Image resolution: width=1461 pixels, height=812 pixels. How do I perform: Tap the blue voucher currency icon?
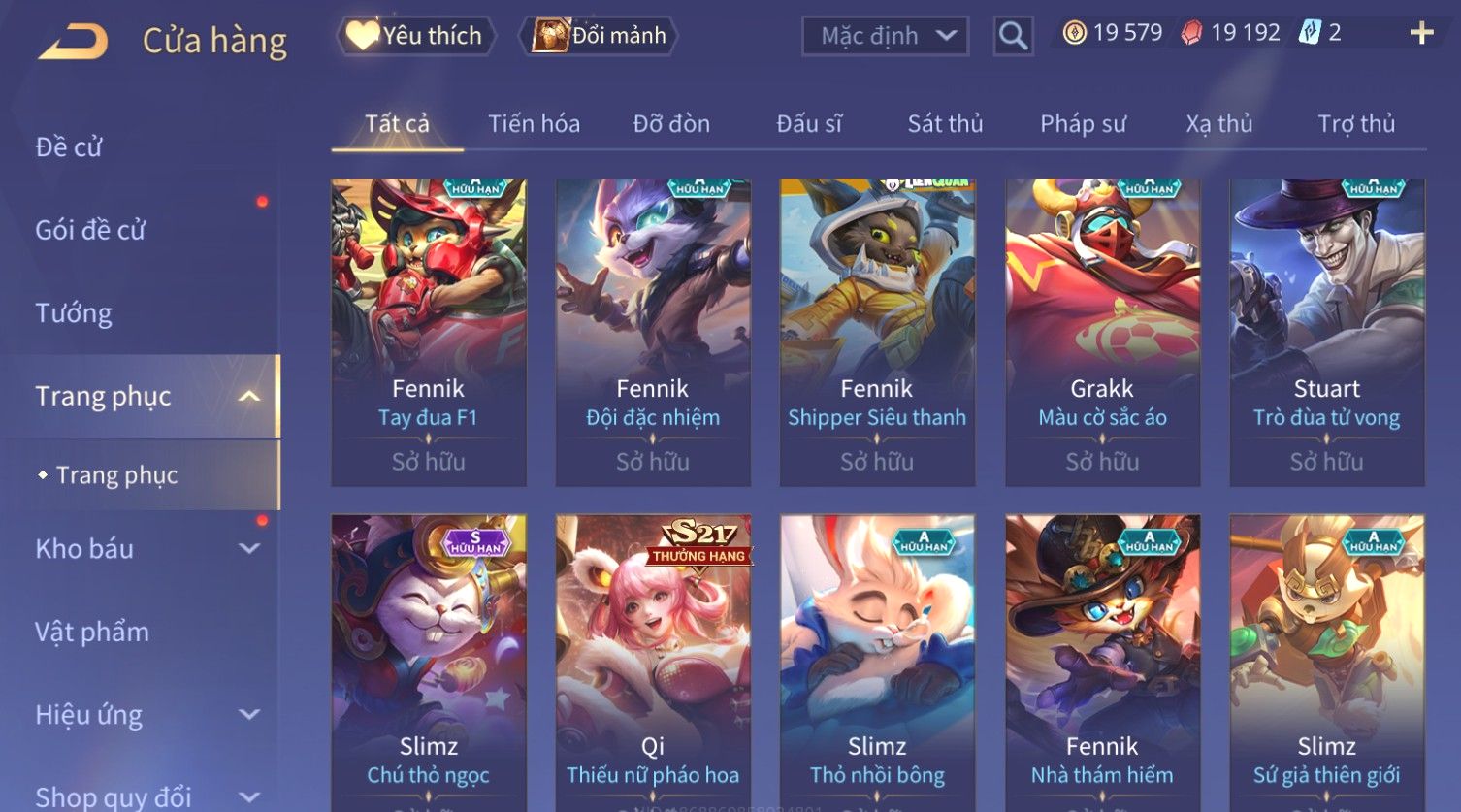[x=1311, y=33]
